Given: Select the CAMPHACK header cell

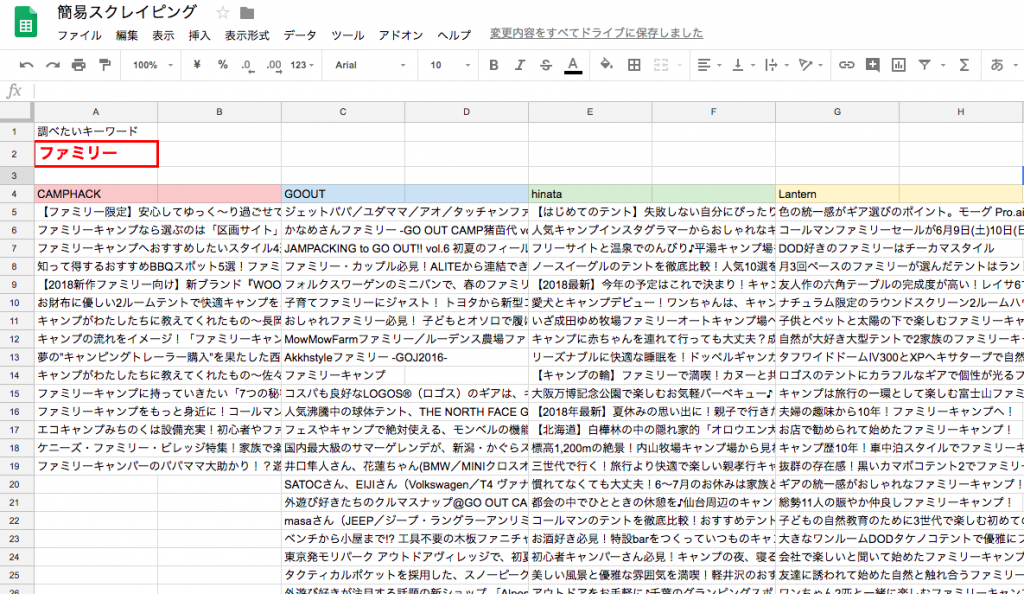Looking at the screenshot, I should (96, 194).
